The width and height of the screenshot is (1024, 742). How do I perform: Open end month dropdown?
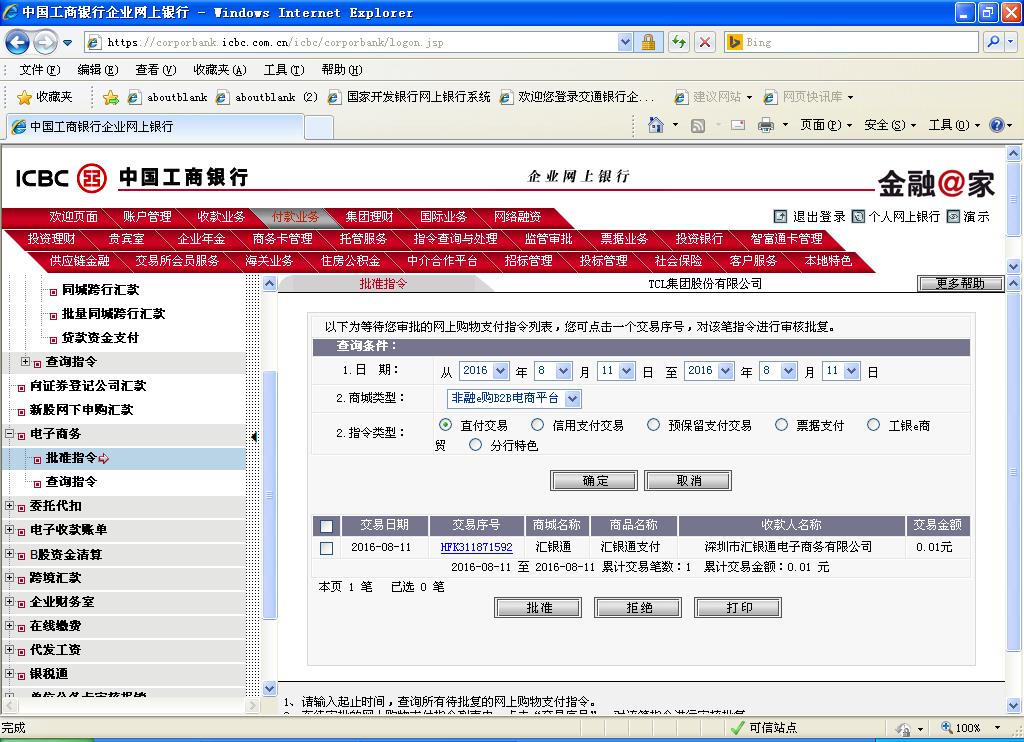click(x=778, y=371)
